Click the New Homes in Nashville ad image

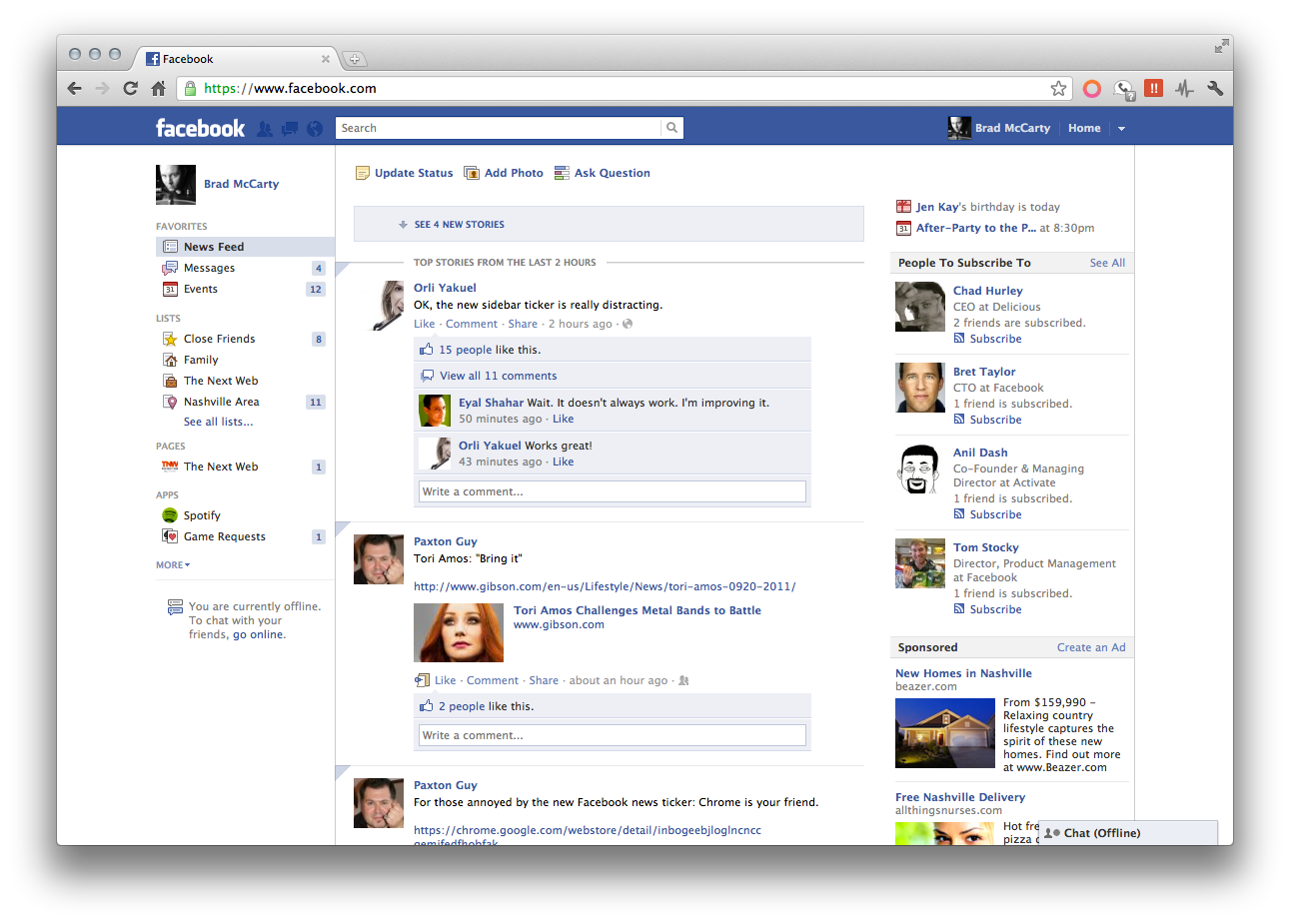945,733
